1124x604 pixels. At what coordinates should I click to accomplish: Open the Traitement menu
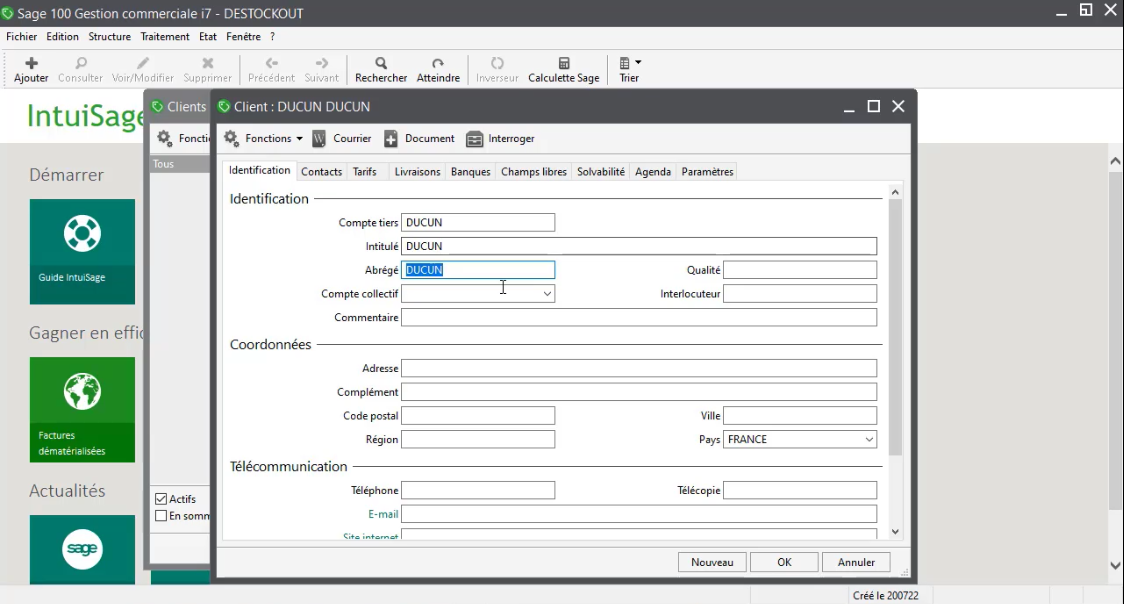pos(165,37)
